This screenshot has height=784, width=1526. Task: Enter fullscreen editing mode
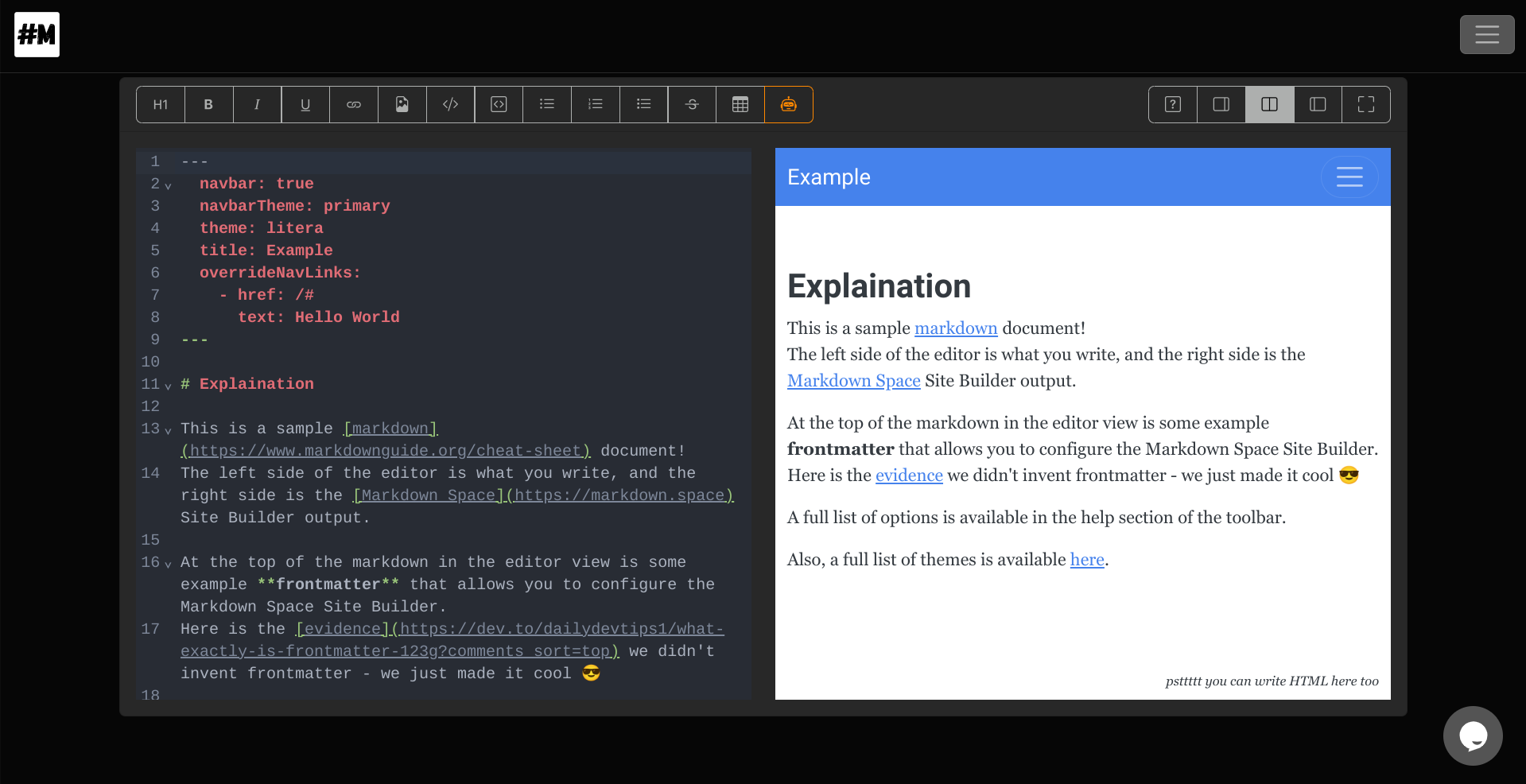(x=1366, y=104)
